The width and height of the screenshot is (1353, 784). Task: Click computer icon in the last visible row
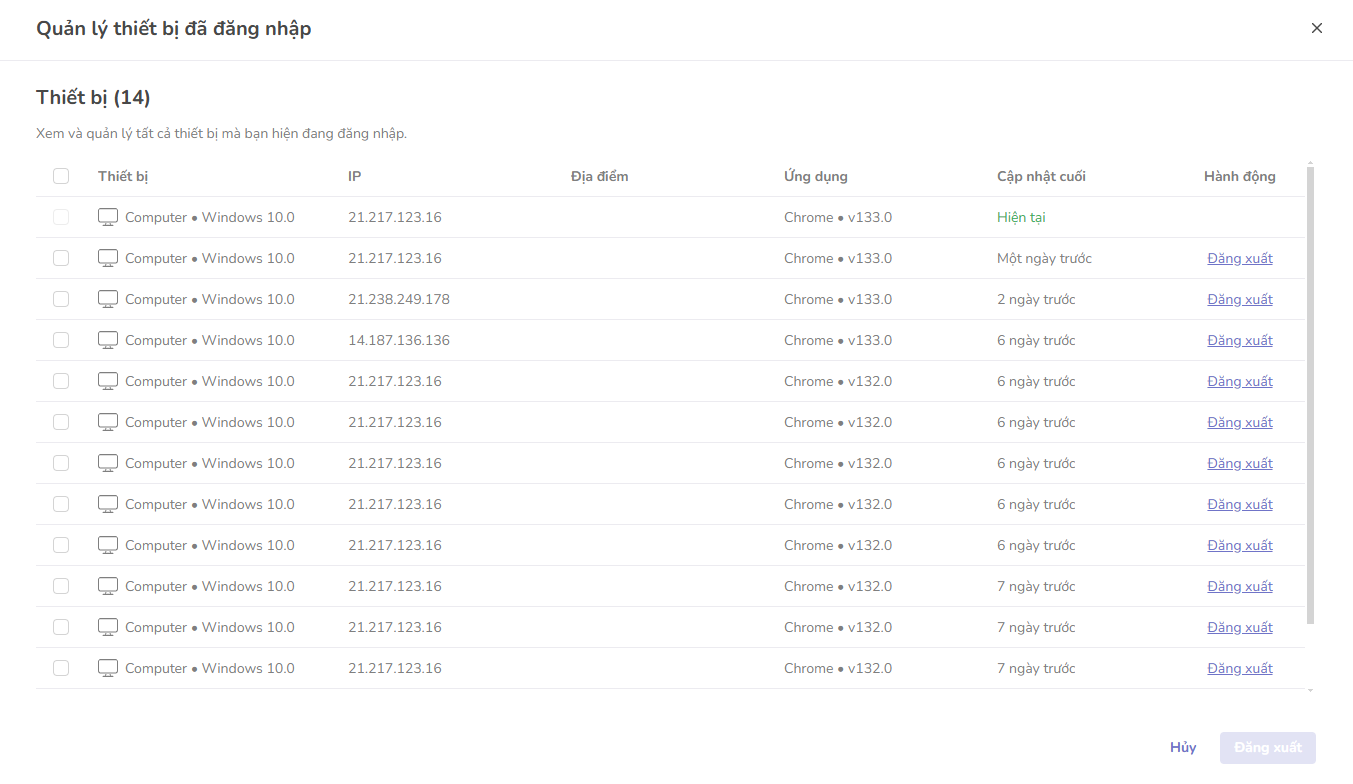(108, 668)
